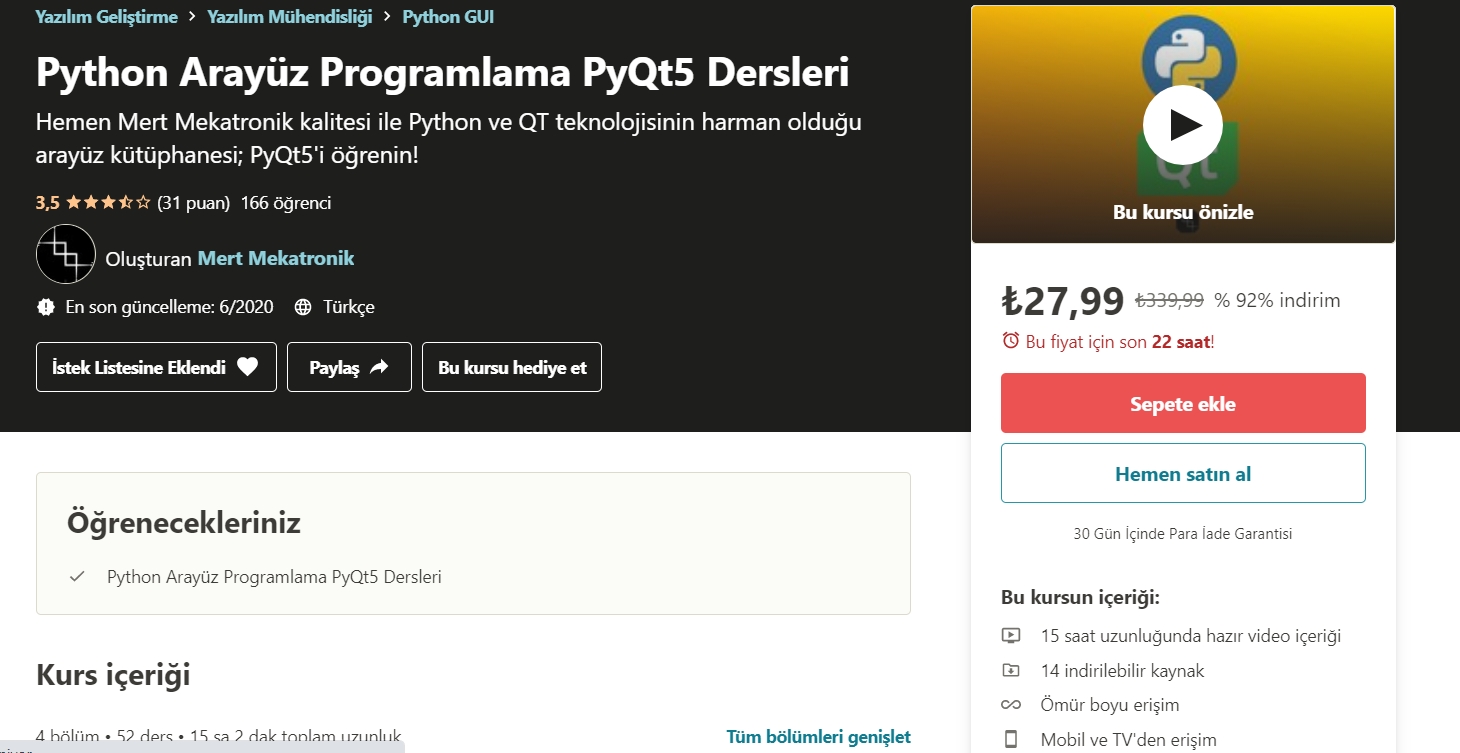Click Mobil ve TV'den erişim text
This screenshot has width=1460, height=753.
point(1129,741)
